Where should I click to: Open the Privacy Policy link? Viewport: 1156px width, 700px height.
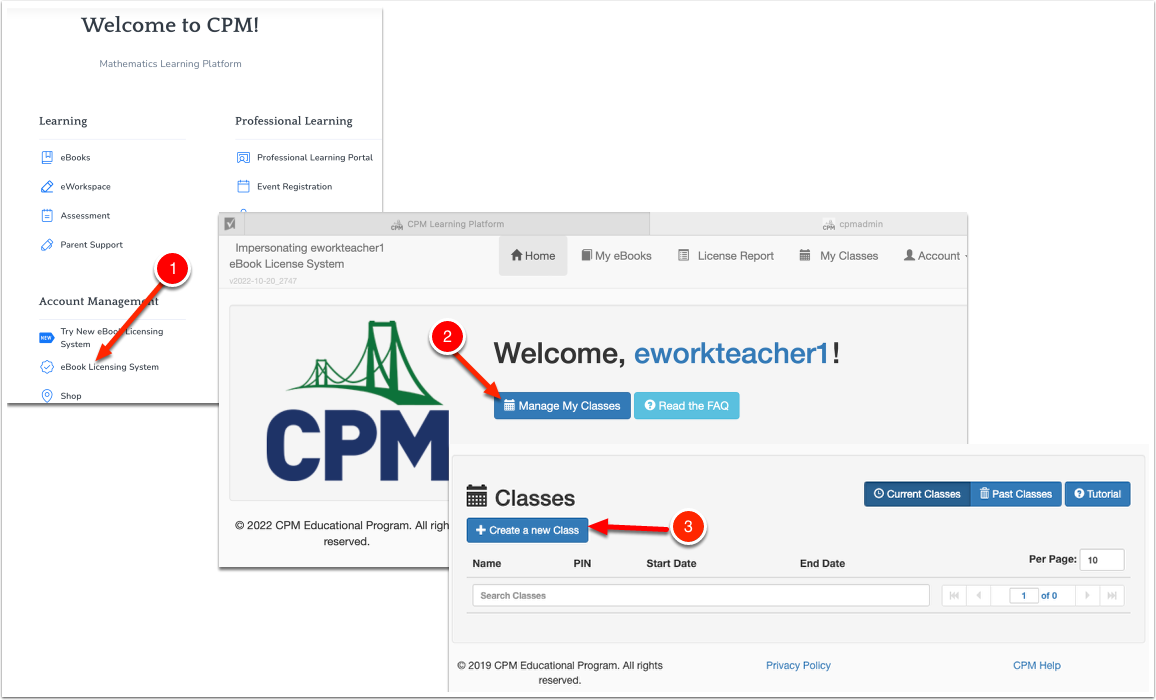[x=797, y=665]
